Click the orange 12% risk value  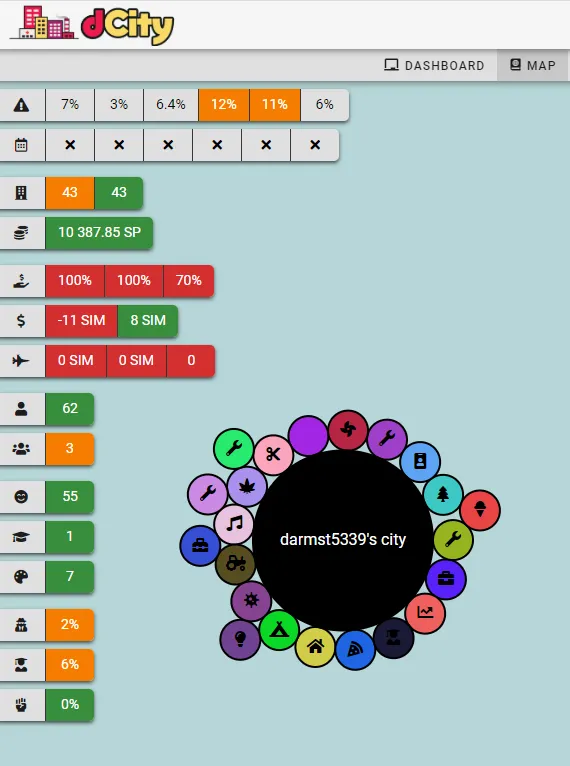point(224,105)
